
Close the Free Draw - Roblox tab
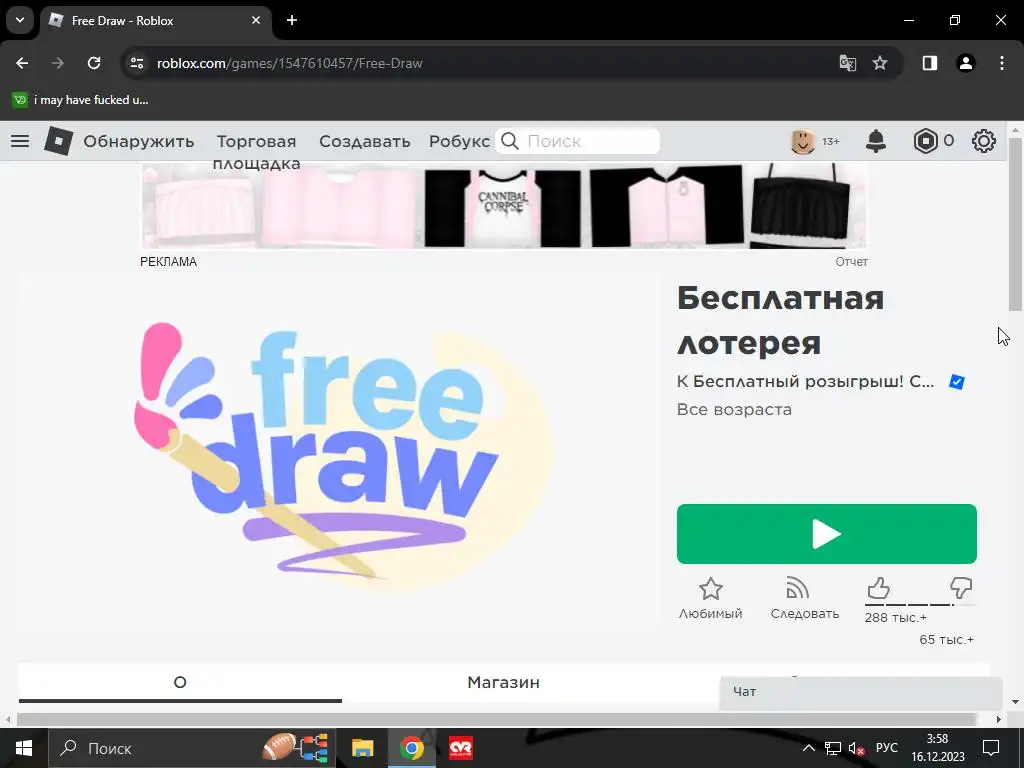256,20
